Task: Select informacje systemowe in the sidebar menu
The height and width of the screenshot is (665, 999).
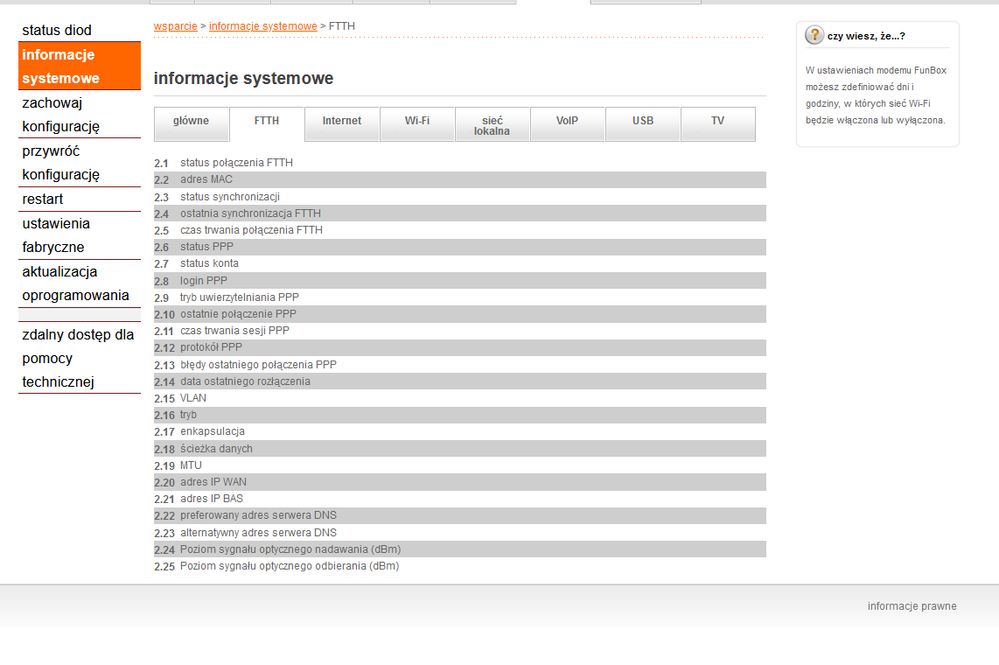Action: point(60,66)
